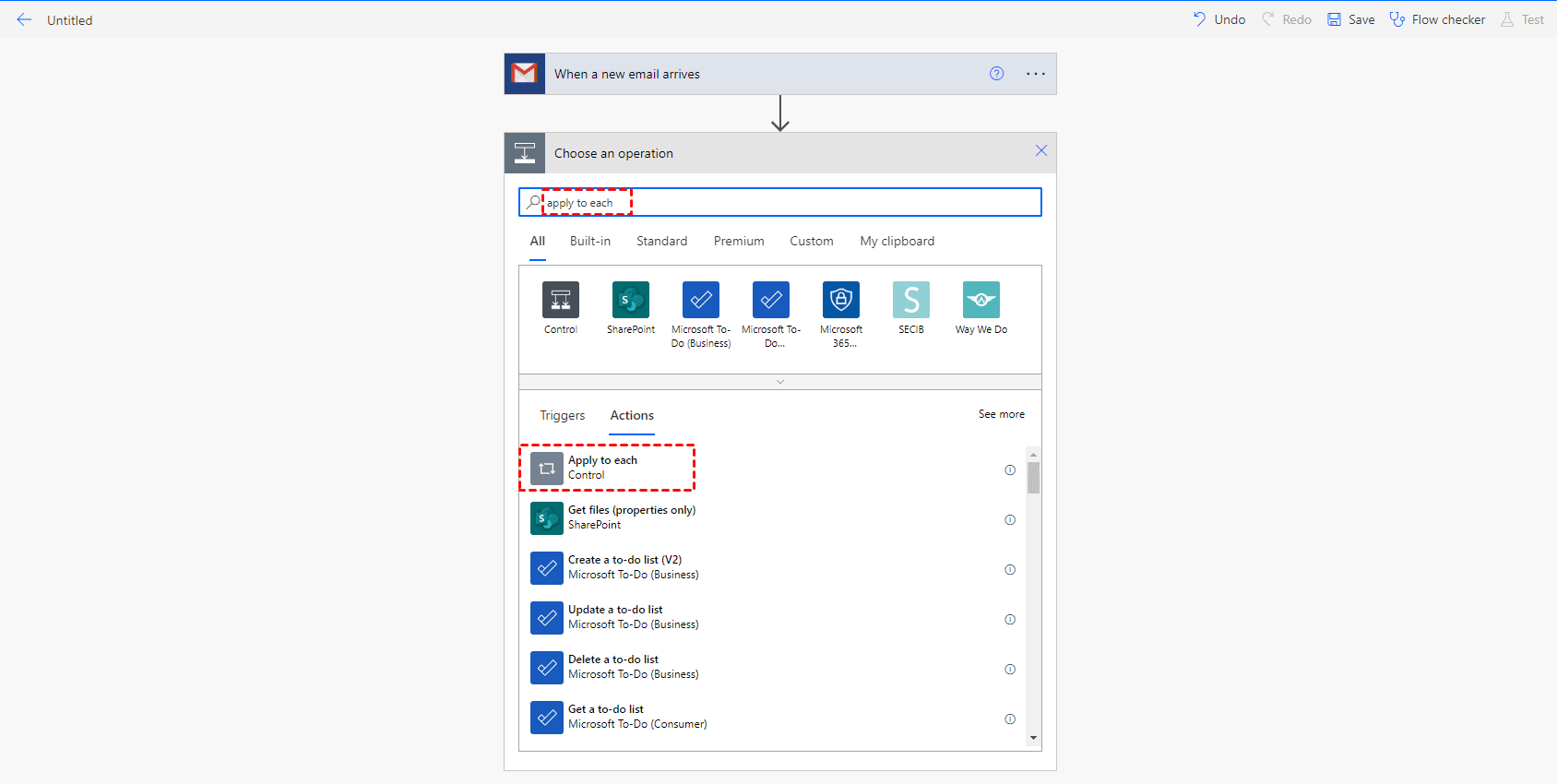The height and width of the screenshot is (784, 1557).
Task: Click the SharePoint icon beside Get files
Action: (x=547, y=518)
